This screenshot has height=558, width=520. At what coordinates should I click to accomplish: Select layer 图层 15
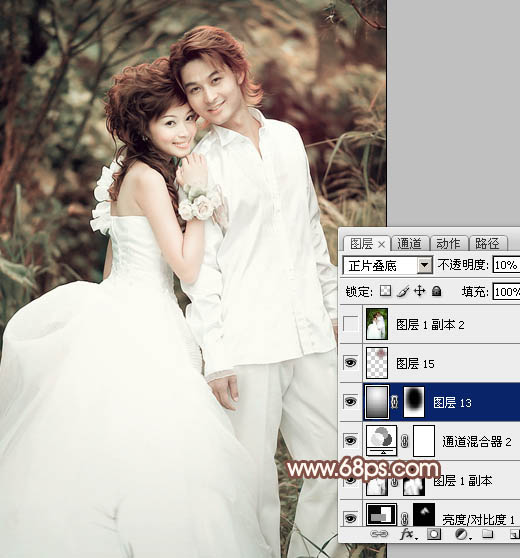point(430,363)
